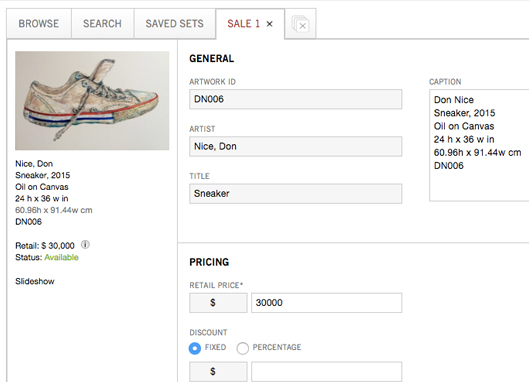The height and width of the screenshot is (382, 529).
Task: Select the Sale 1 tab
Action: (x=244, y=24)
